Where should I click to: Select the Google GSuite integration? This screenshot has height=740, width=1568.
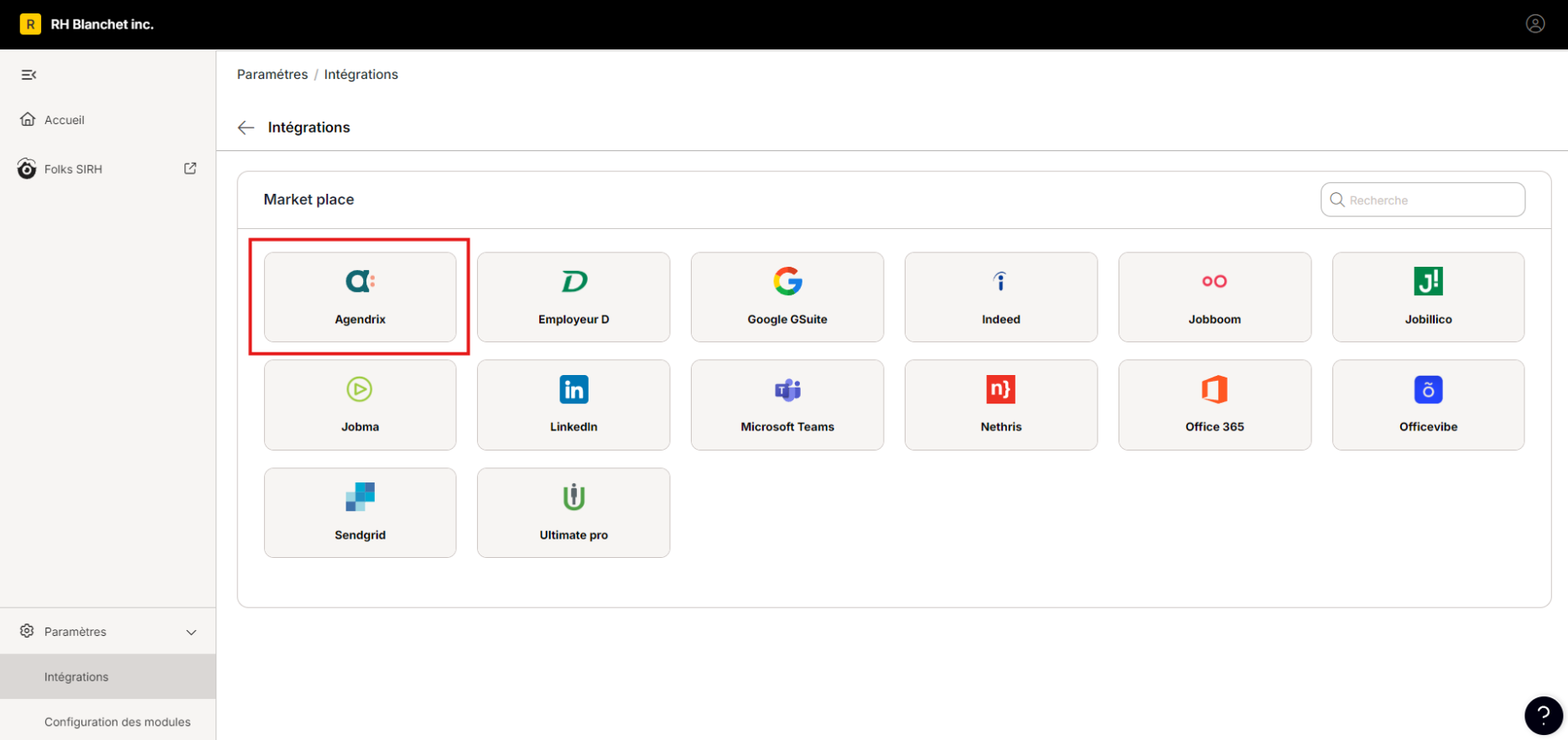[787, 297]
